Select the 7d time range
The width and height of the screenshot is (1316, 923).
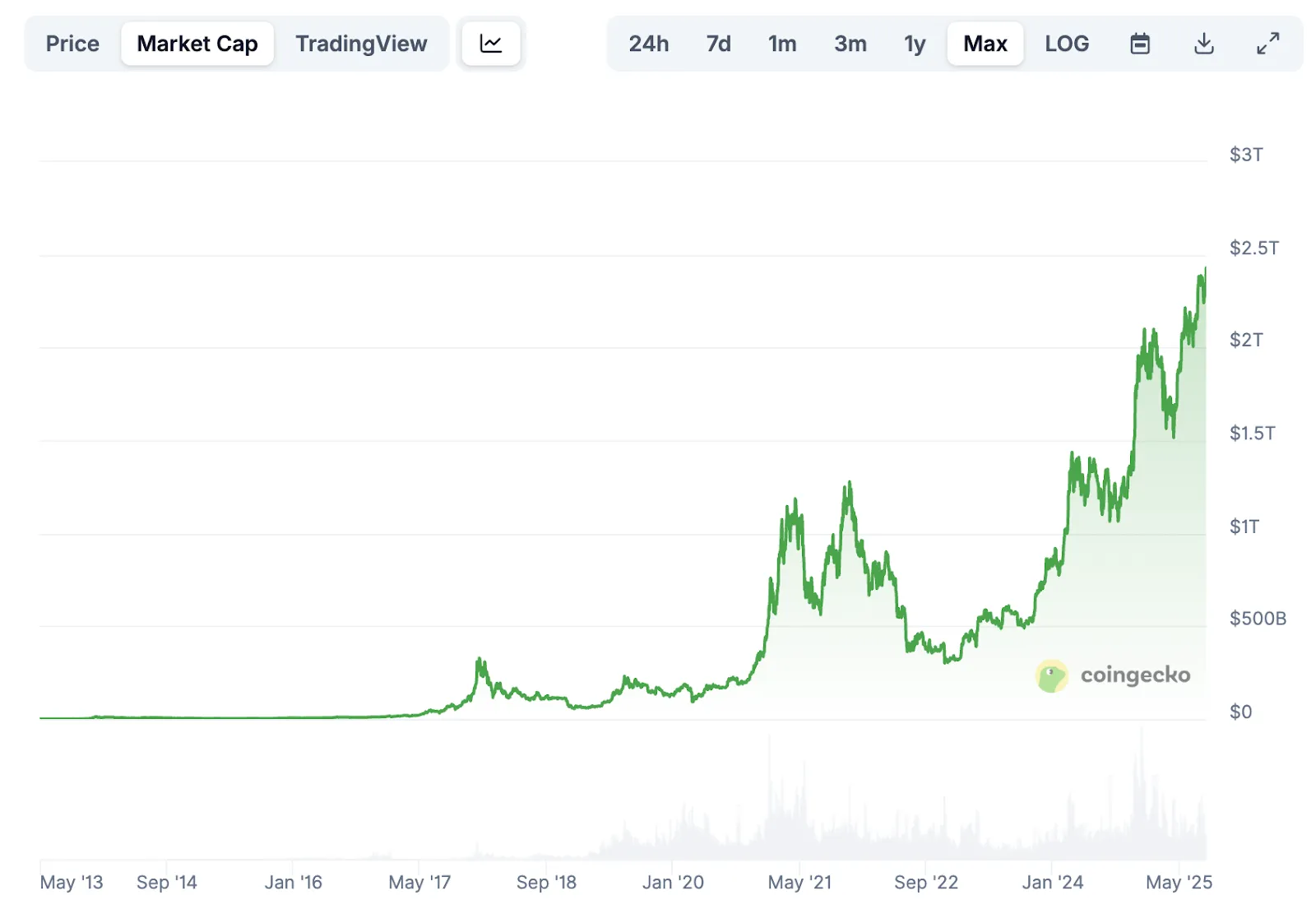coord(717,44)
